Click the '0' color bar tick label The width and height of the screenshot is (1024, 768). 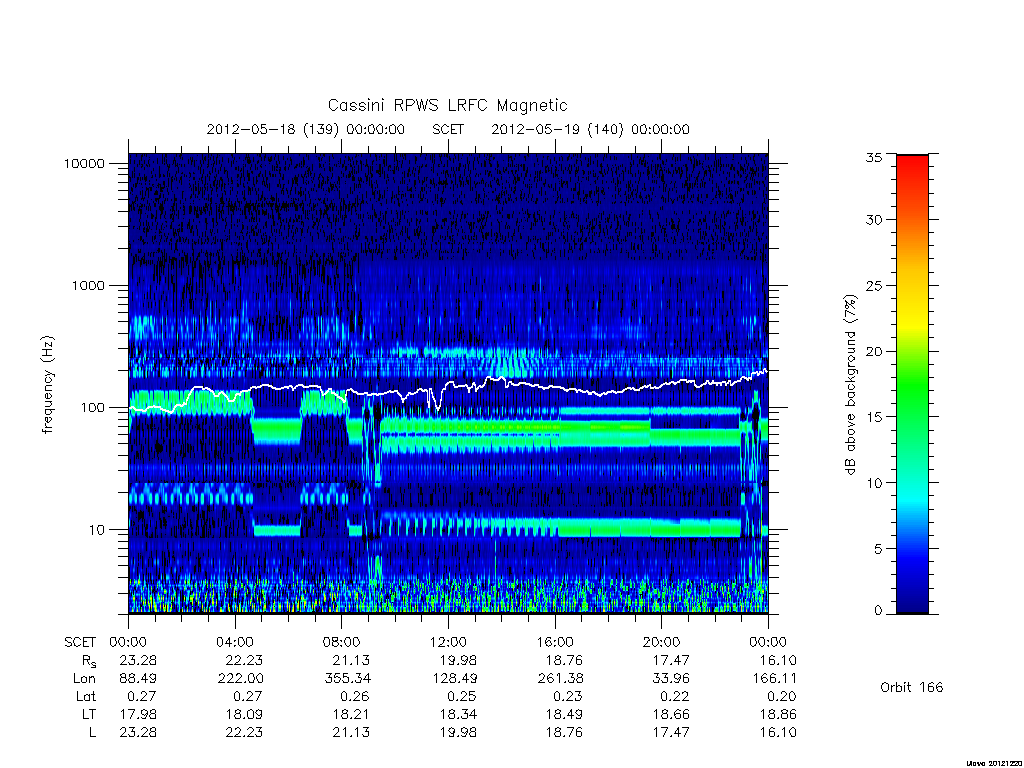point(877,611)
